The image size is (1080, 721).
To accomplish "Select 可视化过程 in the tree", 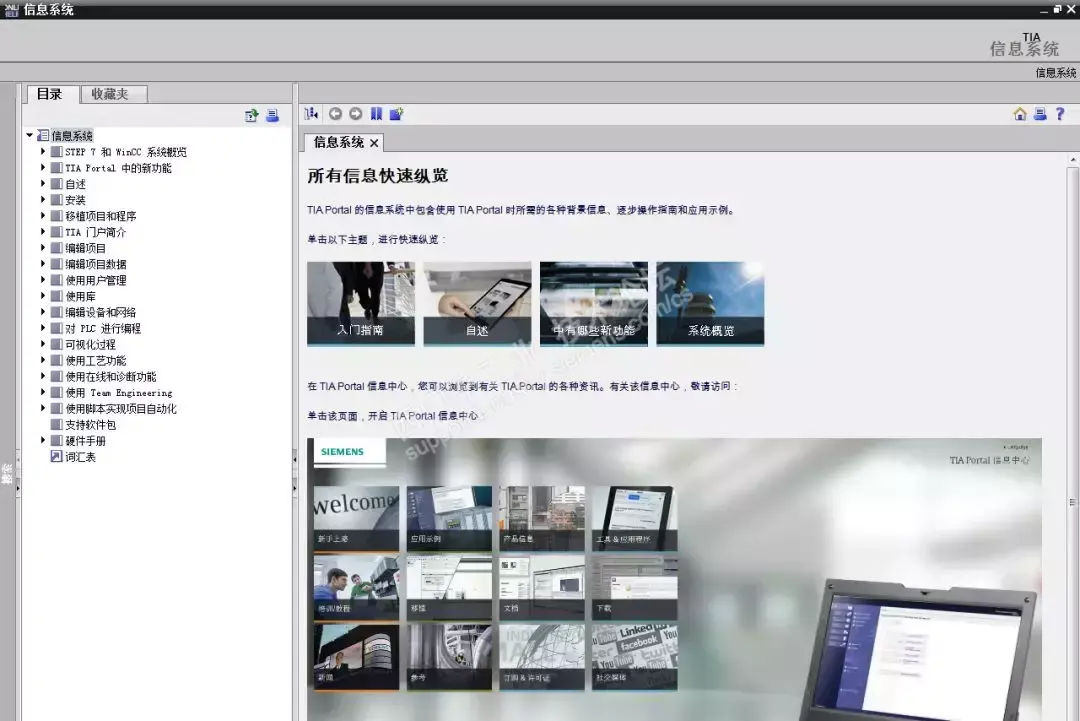I will click(90, 344).
